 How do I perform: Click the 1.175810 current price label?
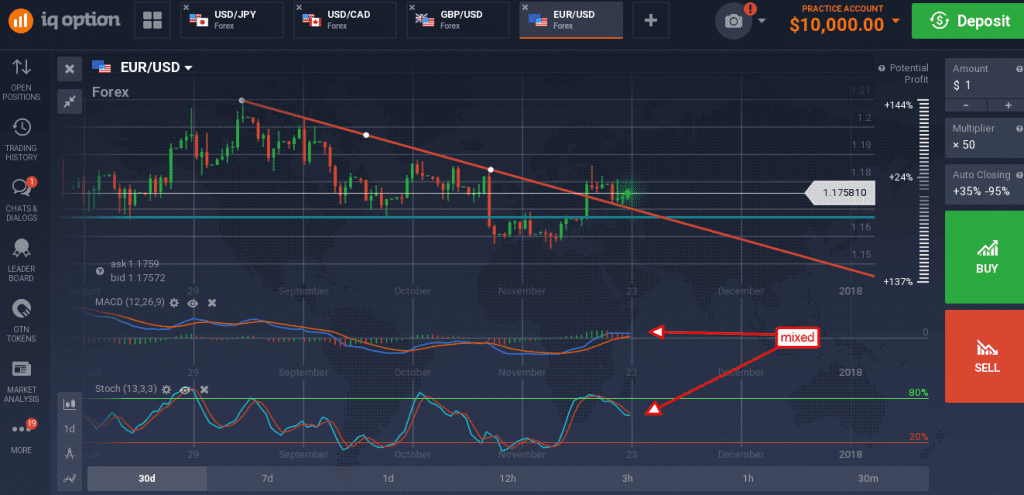tap(840, 193)
